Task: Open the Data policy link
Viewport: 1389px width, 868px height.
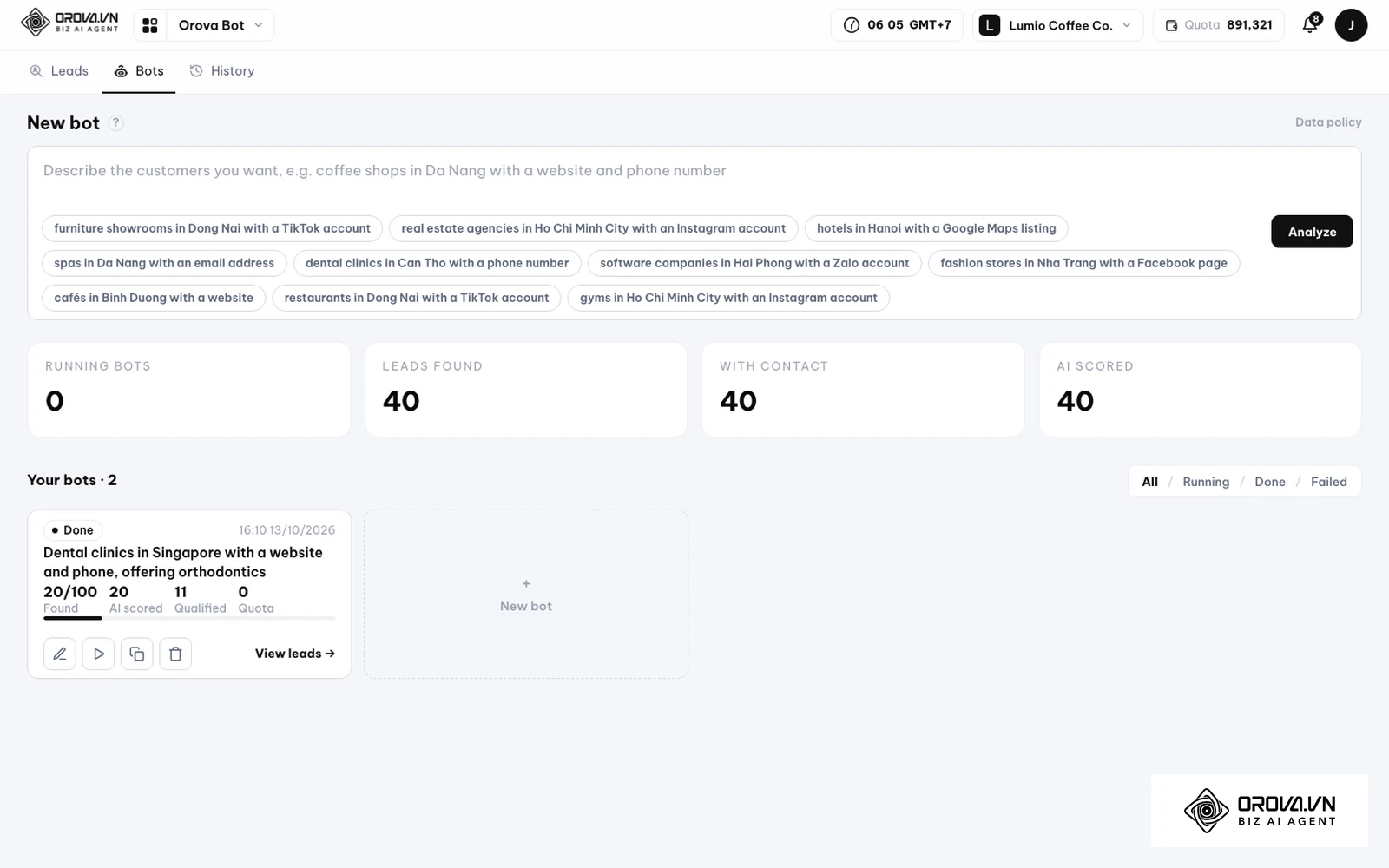Action: coord(1328,122)
